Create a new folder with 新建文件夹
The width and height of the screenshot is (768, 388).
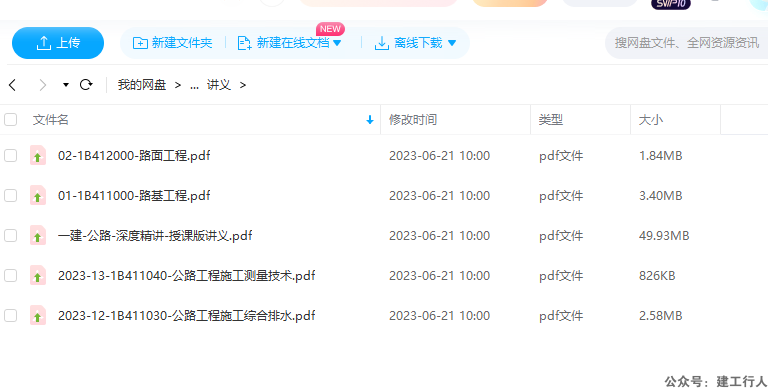(172, 43)
